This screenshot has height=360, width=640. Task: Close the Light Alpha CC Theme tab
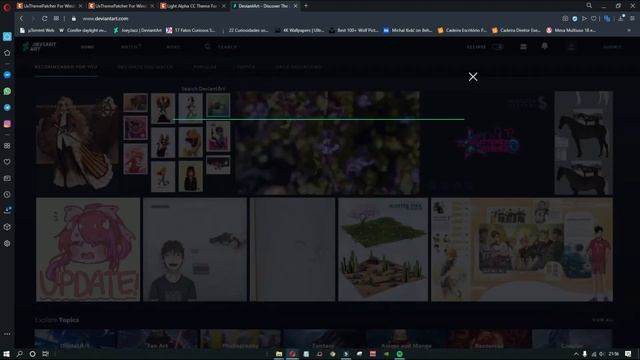[x=224, y=6]
